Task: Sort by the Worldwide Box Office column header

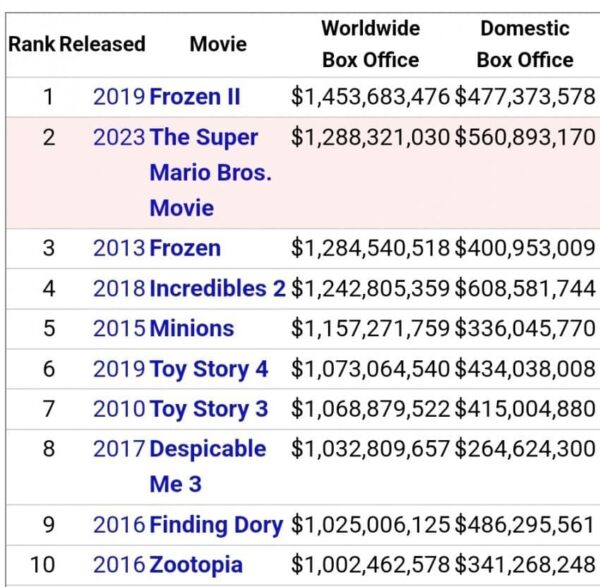Action: (370, 44)
